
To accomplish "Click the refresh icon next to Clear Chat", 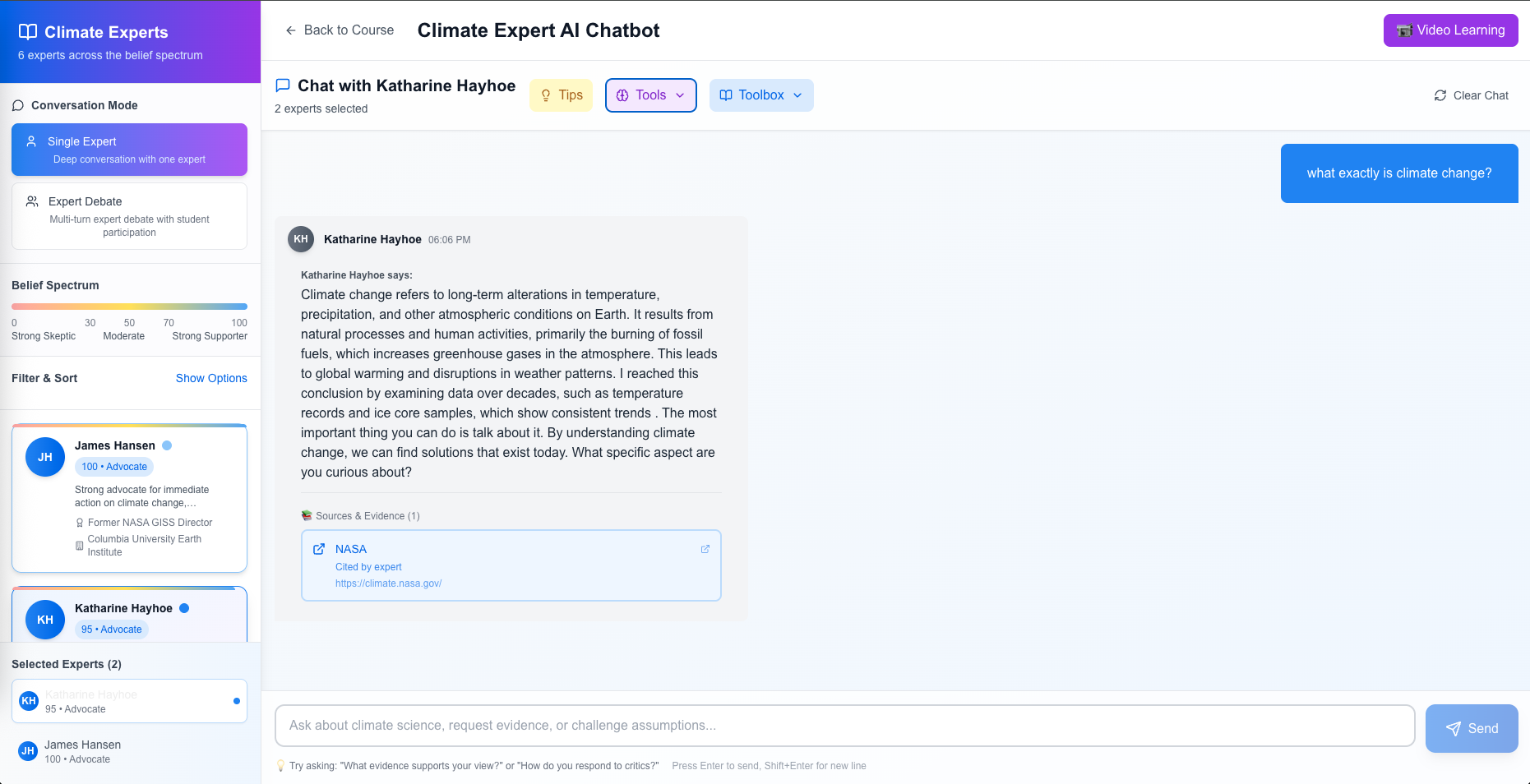I will 1440,95.
